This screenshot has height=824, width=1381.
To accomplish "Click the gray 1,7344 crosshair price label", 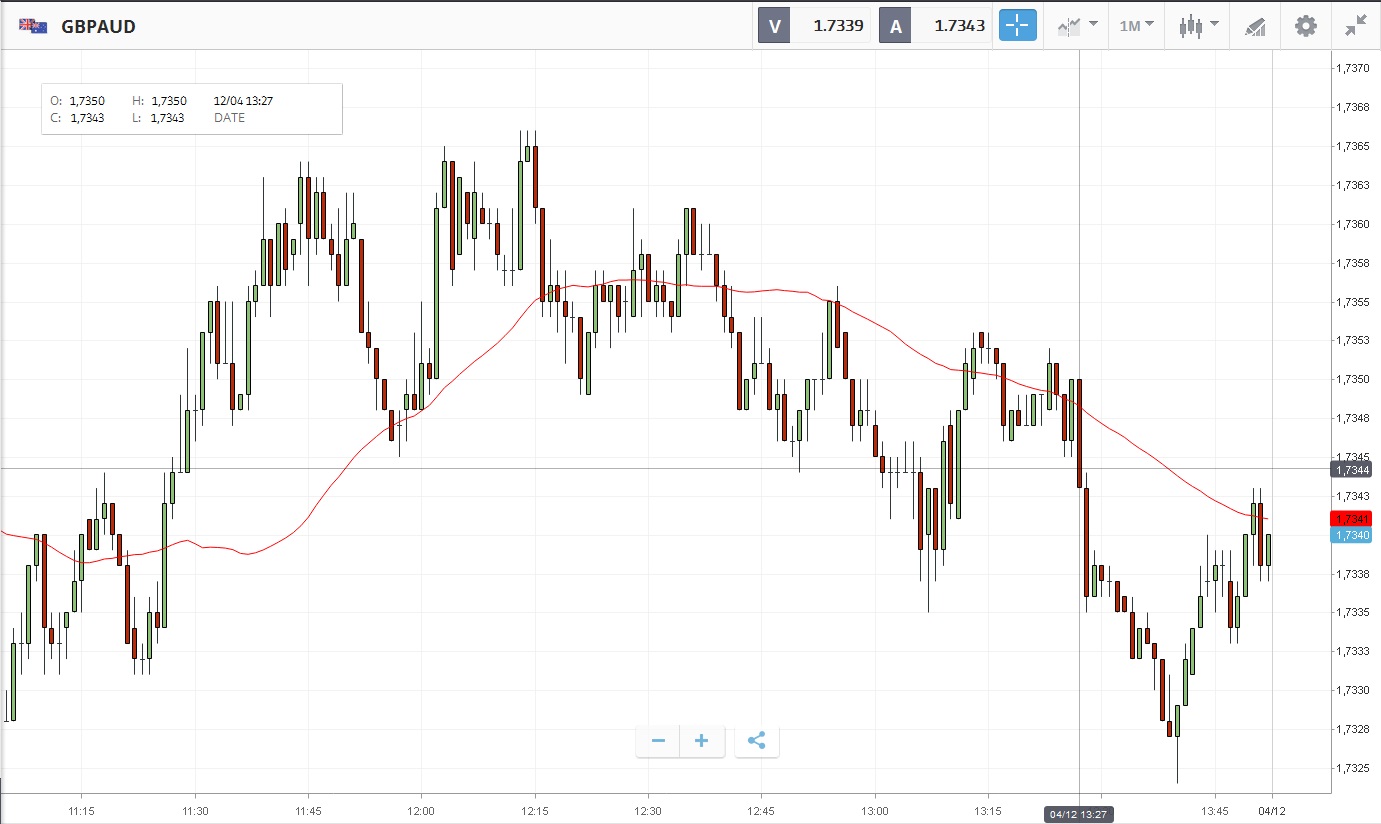I will [1351, 468].
